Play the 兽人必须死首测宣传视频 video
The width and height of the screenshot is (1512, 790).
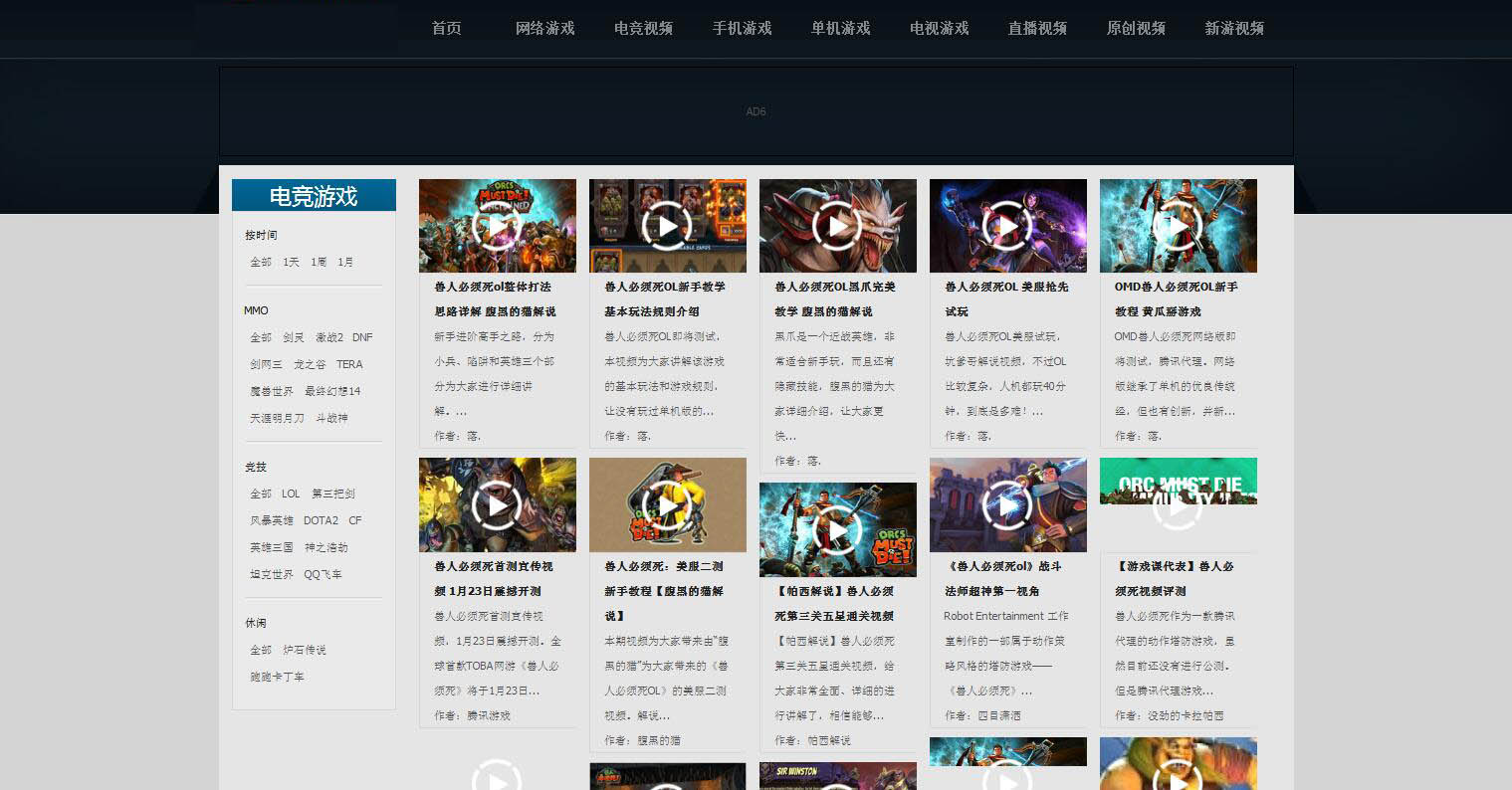[497, 505]
